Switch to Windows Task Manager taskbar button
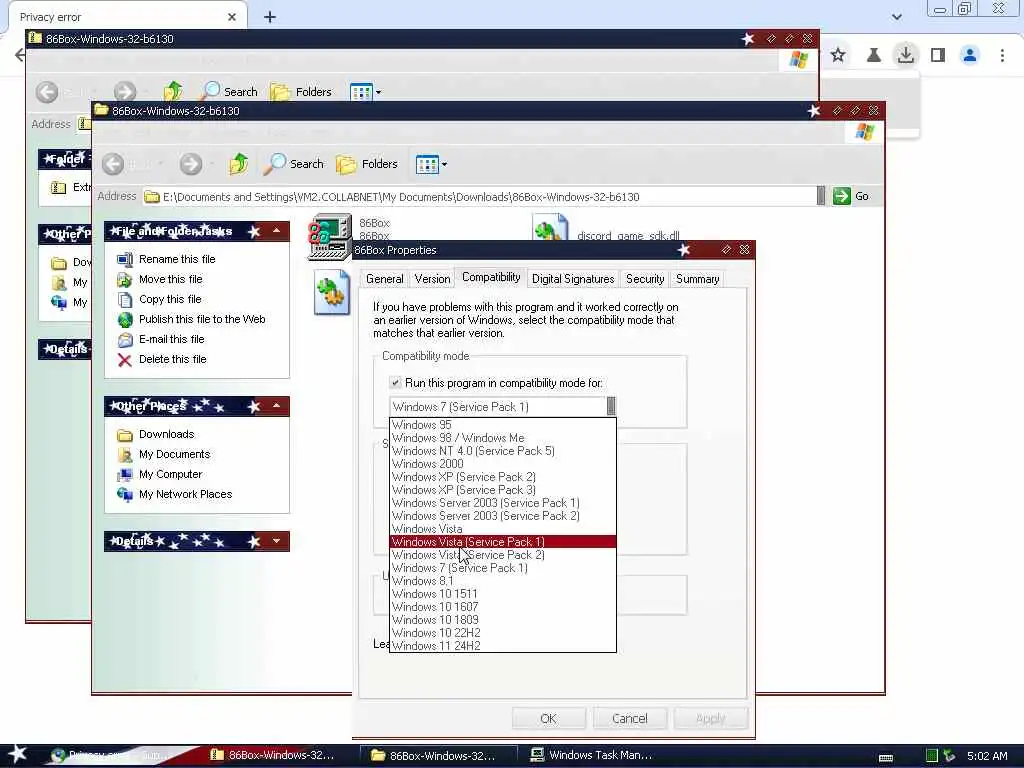1024x768 pixels. point(591,755)
